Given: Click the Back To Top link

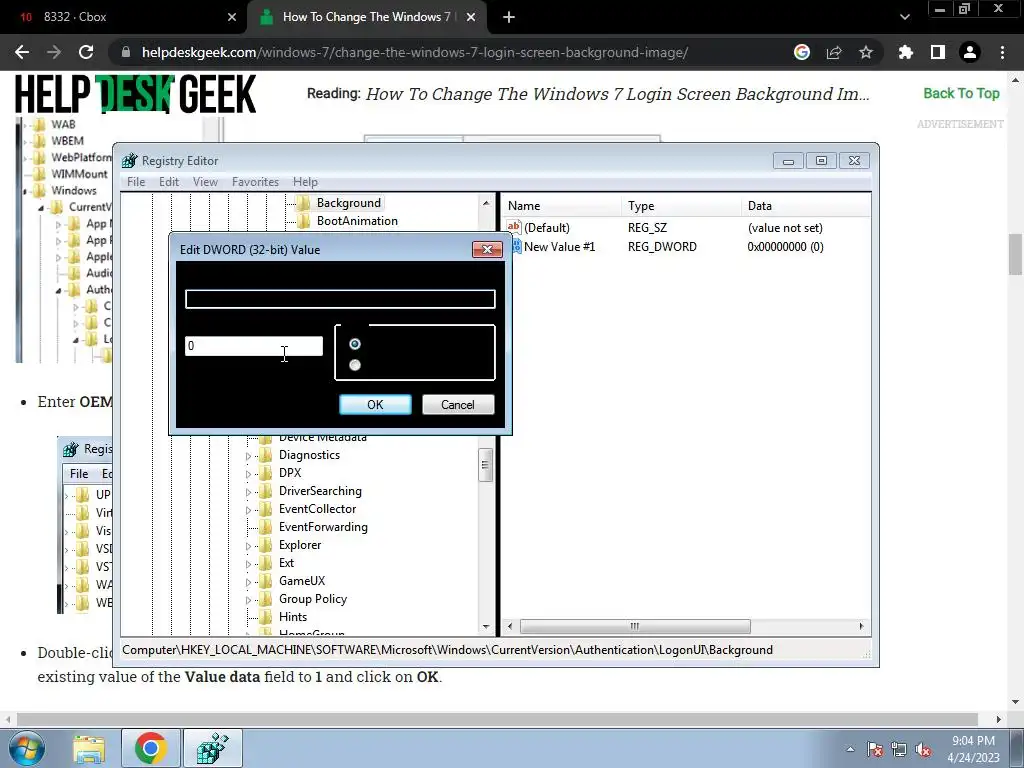Looking at the screenshot, I should (961, 93).
